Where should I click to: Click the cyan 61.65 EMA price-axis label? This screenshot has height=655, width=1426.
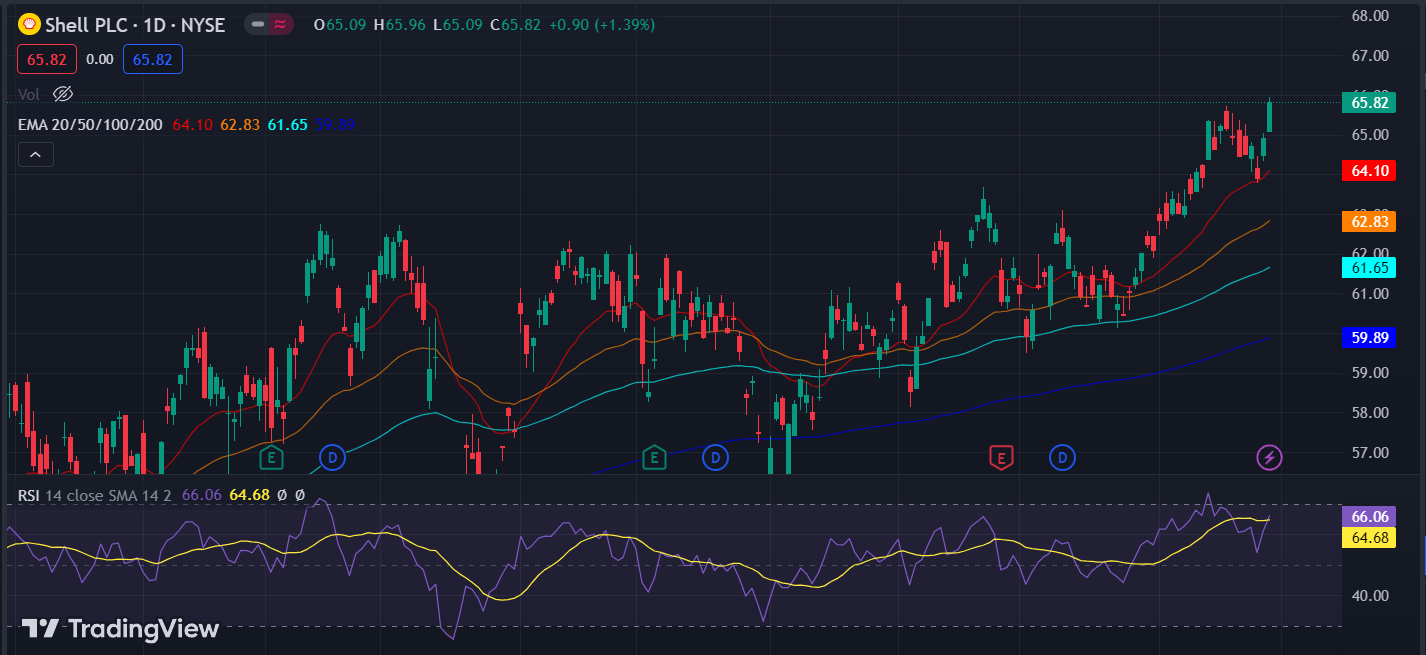point(1369,268)
